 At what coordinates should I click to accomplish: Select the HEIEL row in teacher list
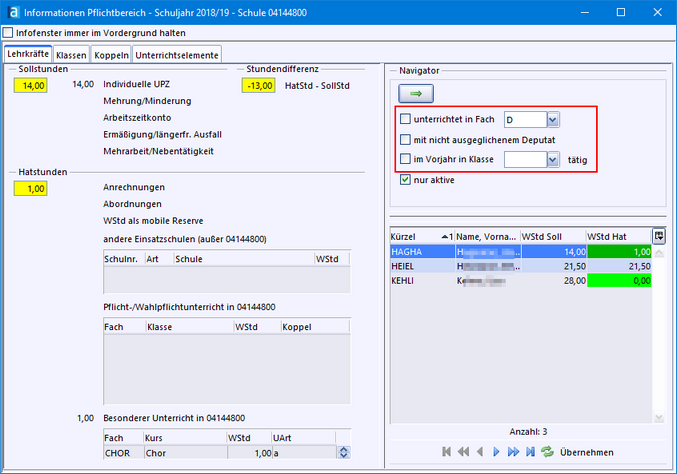[420, 267]
